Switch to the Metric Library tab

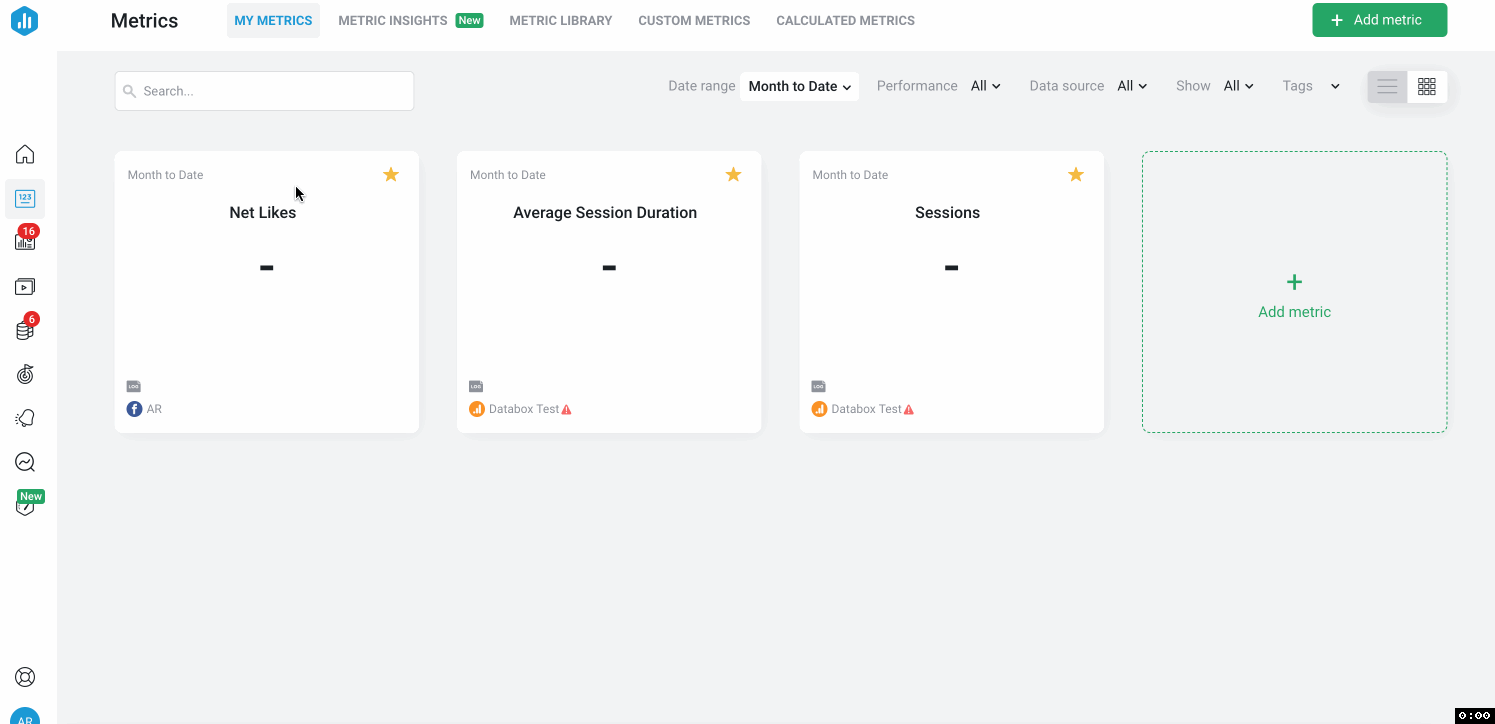coord(560,20)
